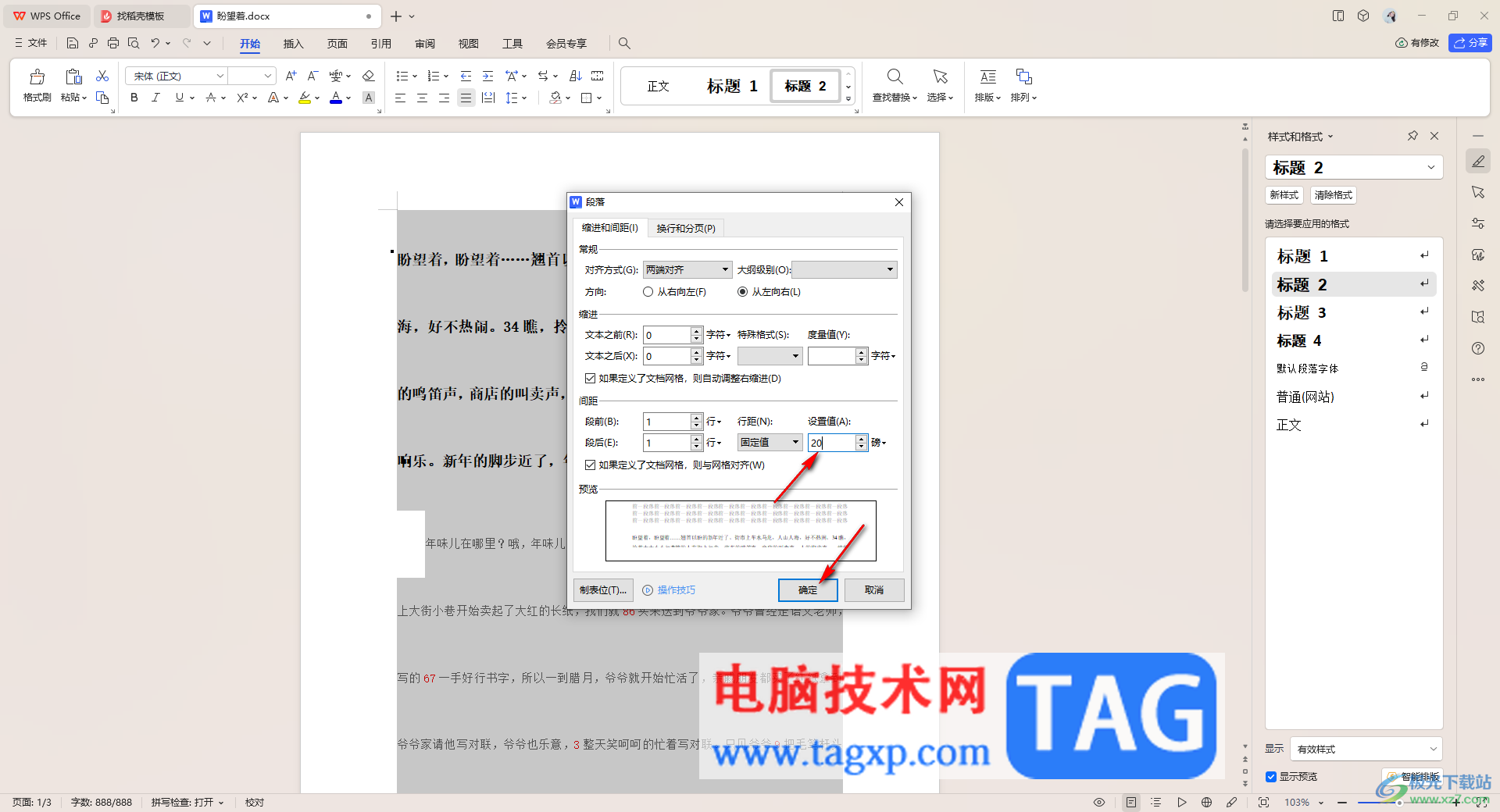1500x812 pixels.
Task: Expand the Find and Replace dropdown arrow
Action: pyautogui.click(x=915, y=98)
